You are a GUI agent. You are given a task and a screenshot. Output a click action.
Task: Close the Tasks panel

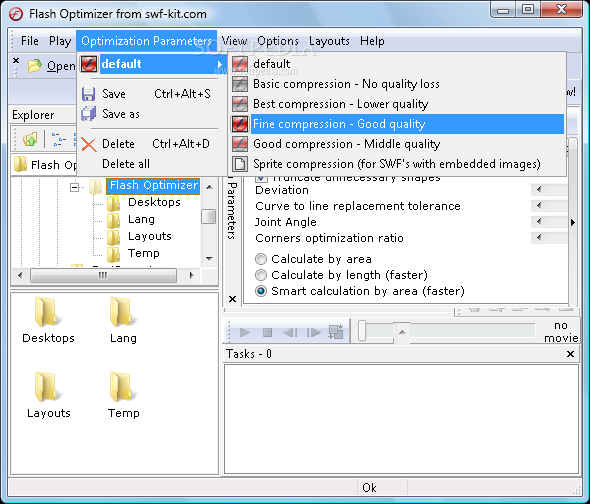click(x=570, y=354)
